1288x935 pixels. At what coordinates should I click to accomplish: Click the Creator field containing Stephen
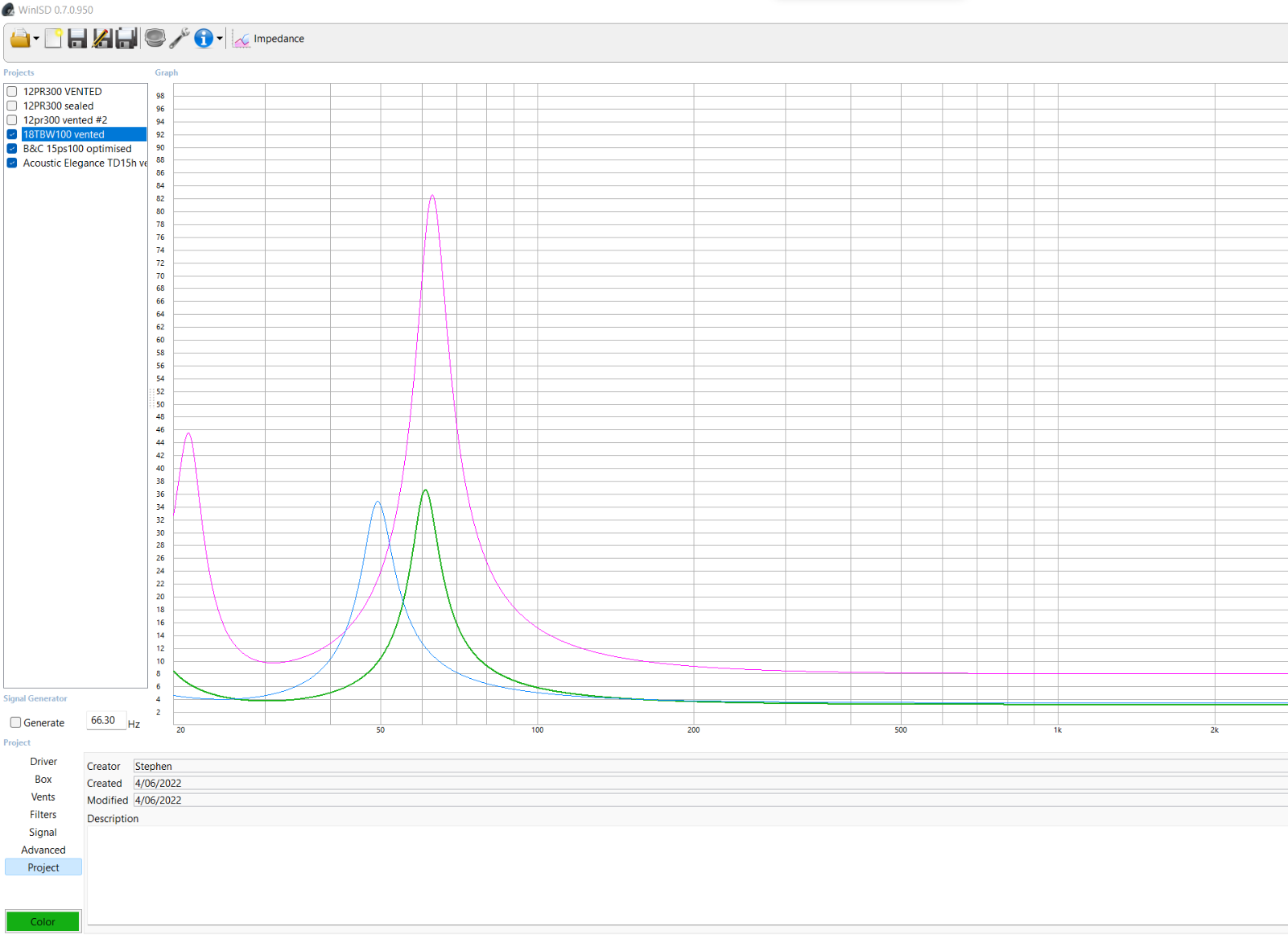point(710,766)
